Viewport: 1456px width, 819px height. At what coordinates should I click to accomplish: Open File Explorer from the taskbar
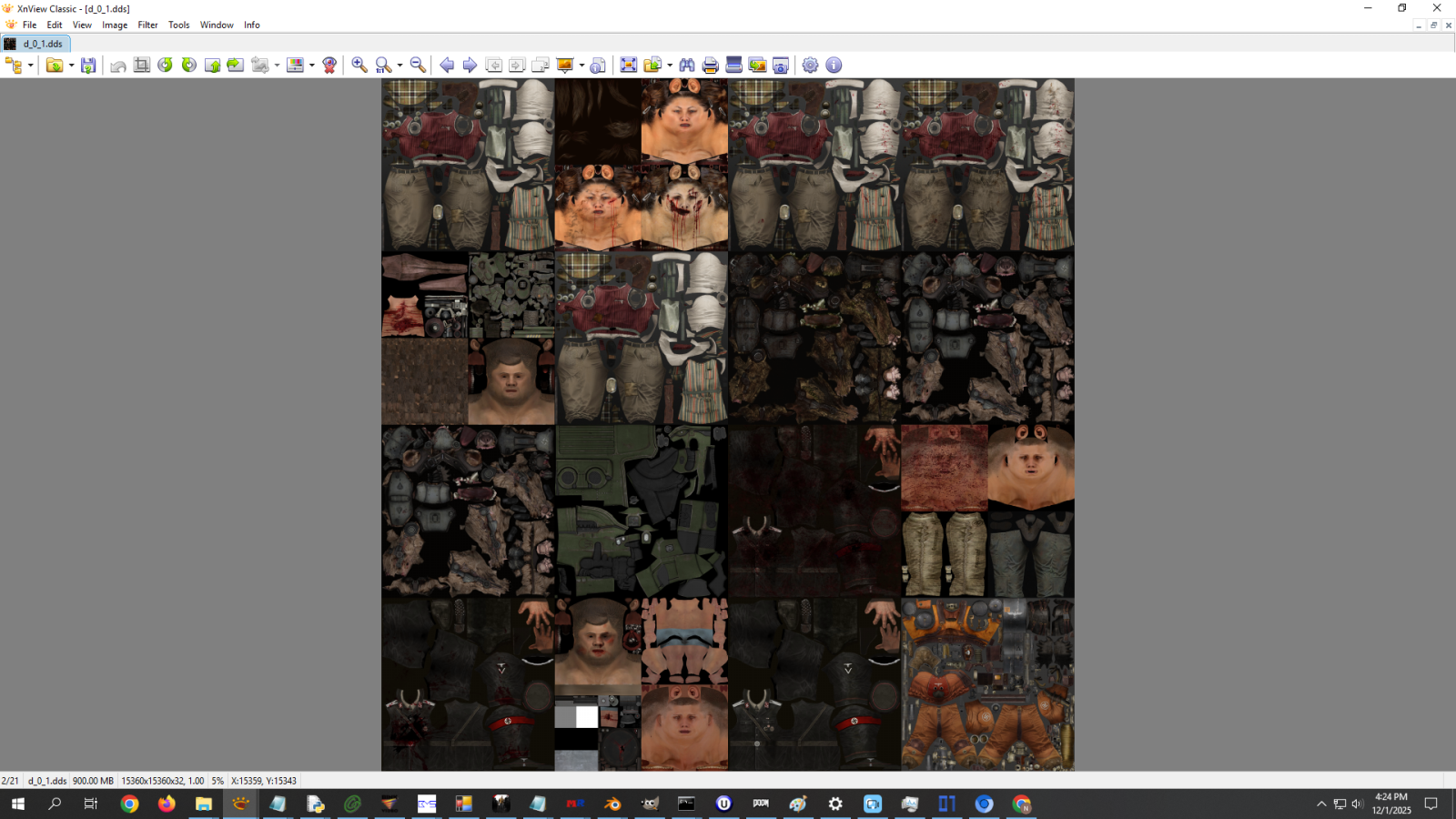pyautogui.click(x=203, y=804)
